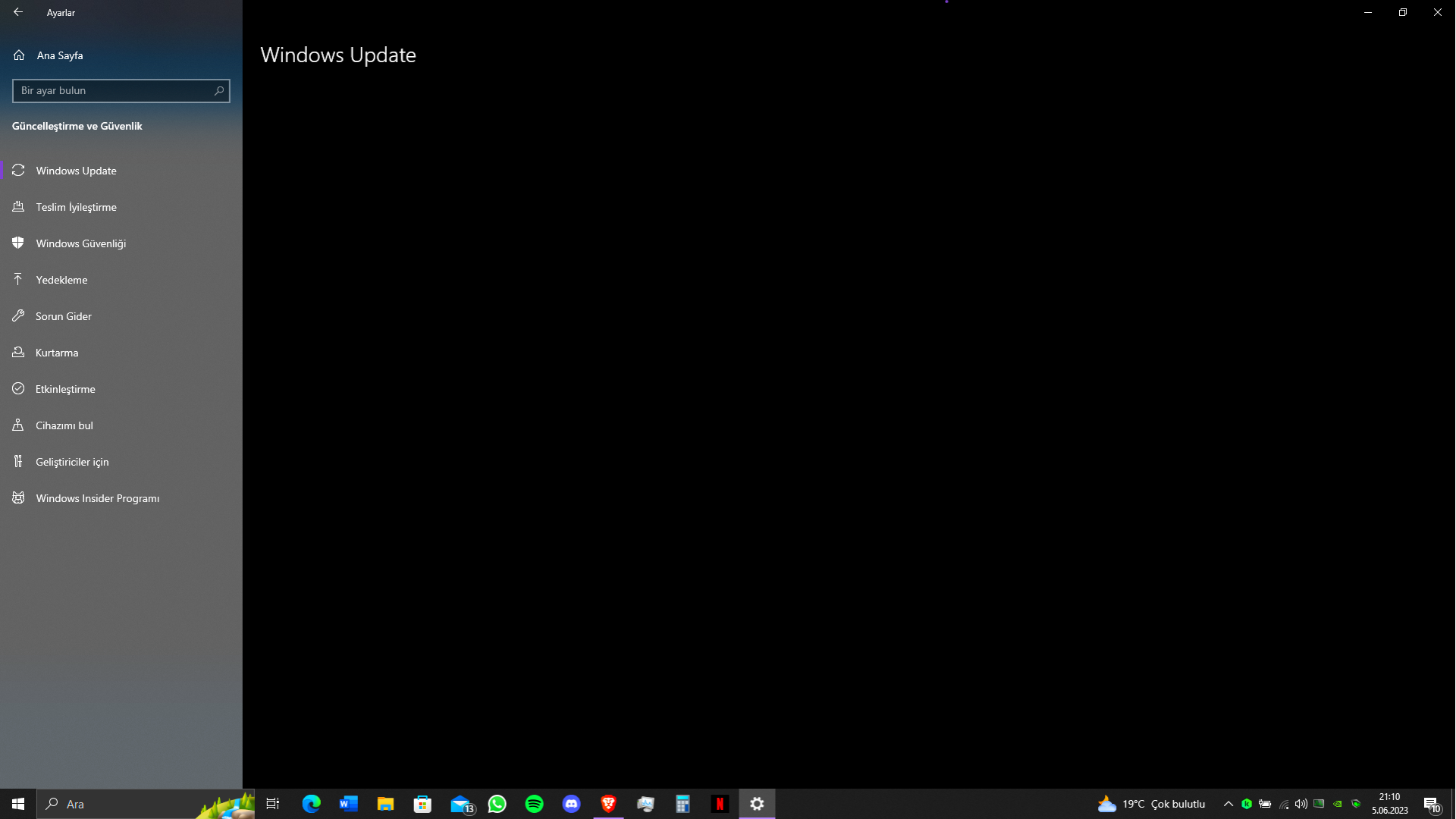1456x819 pixels.
Task: Open the volume control in tray
Action: 1301,804
